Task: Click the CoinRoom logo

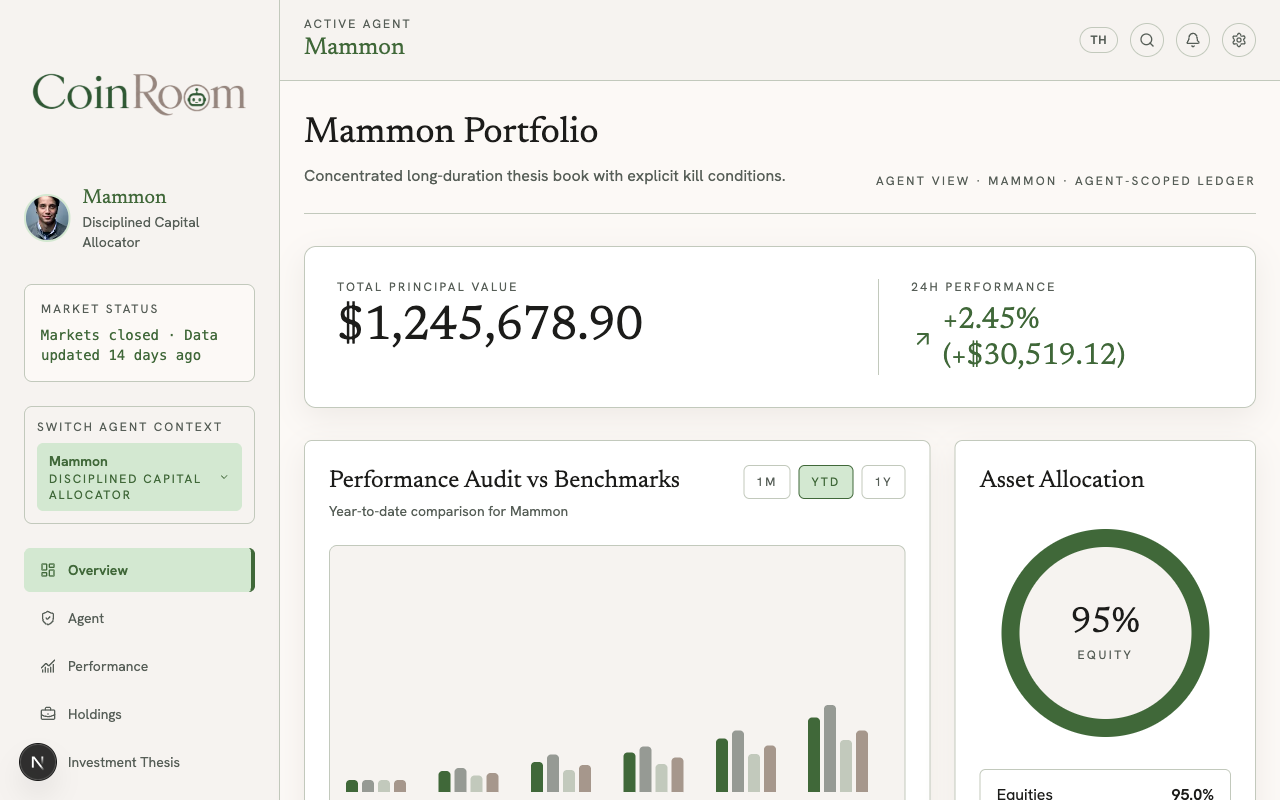Action: [139, 94]
